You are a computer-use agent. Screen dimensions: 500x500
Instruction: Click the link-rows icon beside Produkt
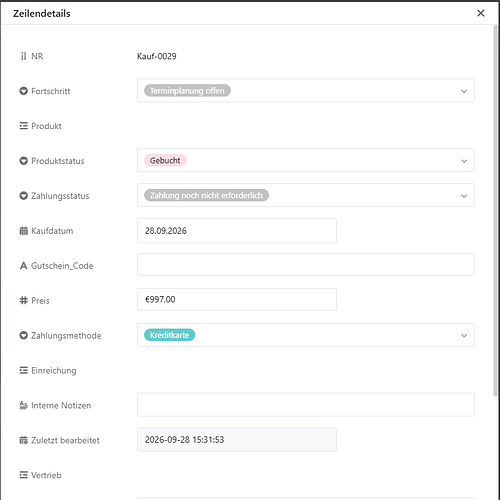coord(23,126)
